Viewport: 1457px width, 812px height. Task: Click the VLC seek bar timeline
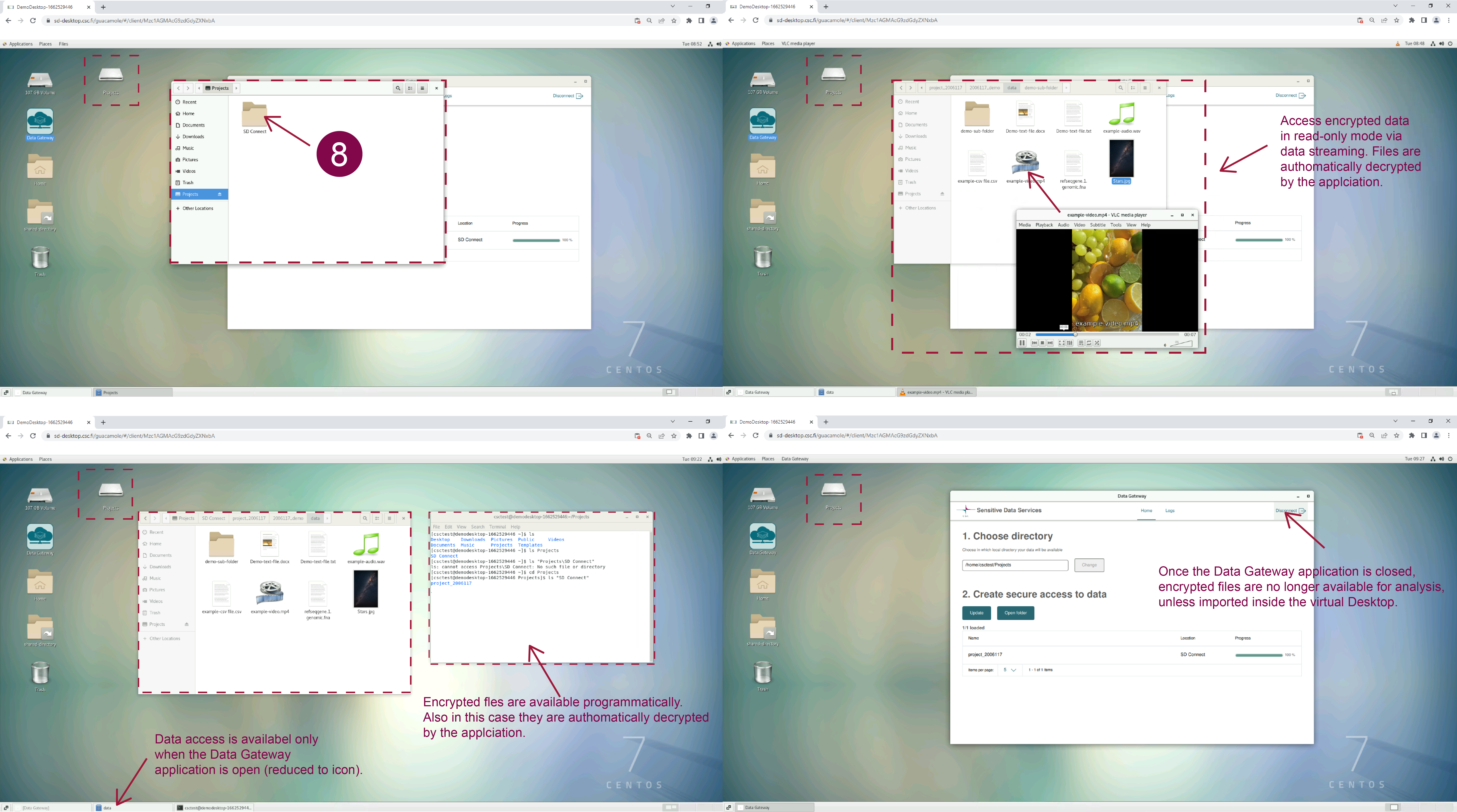point(1108,335)
